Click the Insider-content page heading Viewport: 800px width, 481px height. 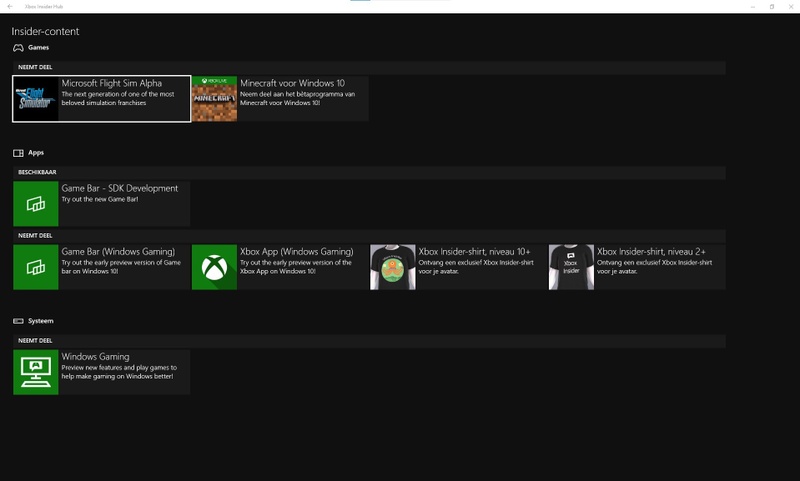point(45,31)
